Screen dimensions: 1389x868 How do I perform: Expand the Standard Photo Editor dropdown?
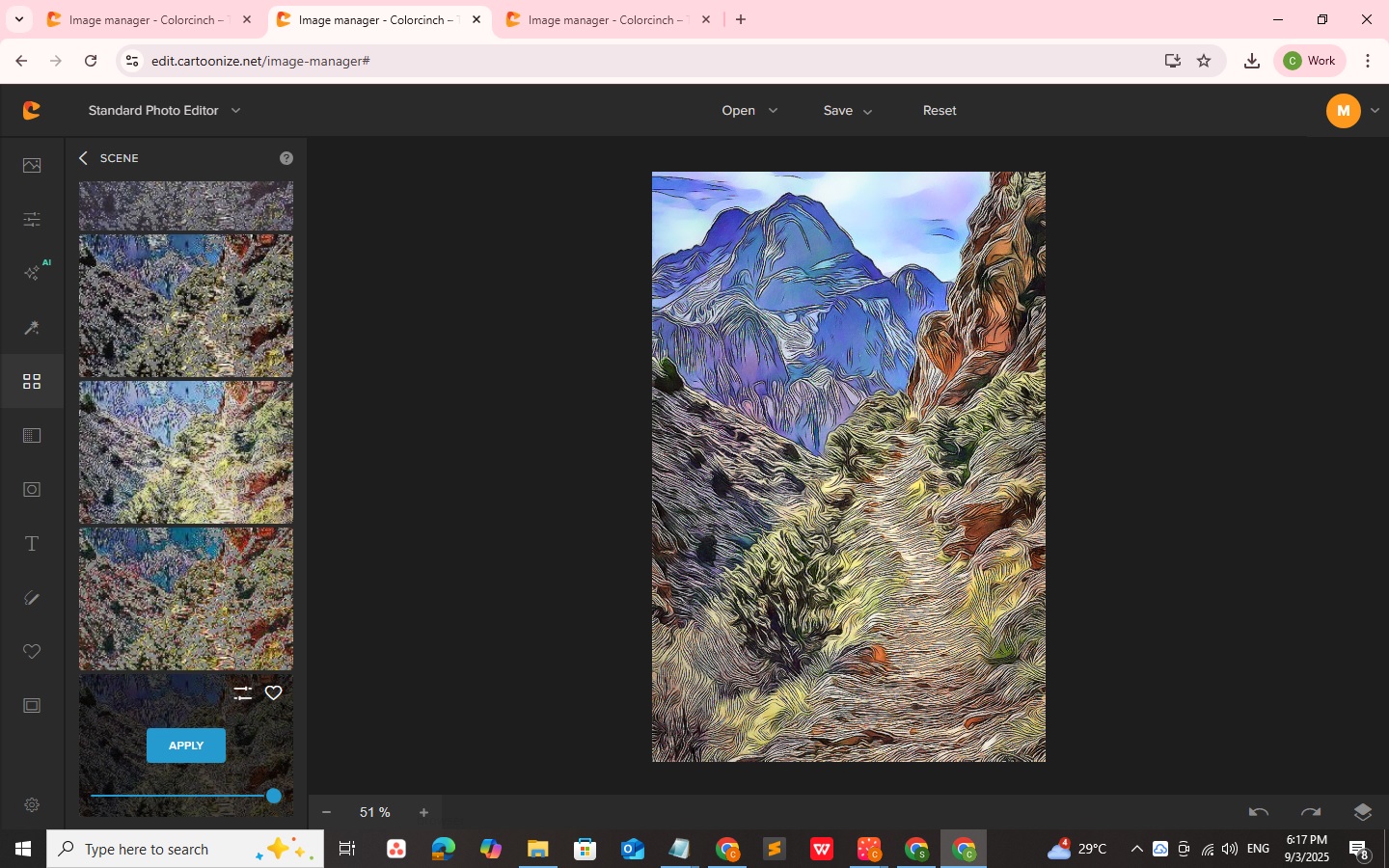[164, 111]
